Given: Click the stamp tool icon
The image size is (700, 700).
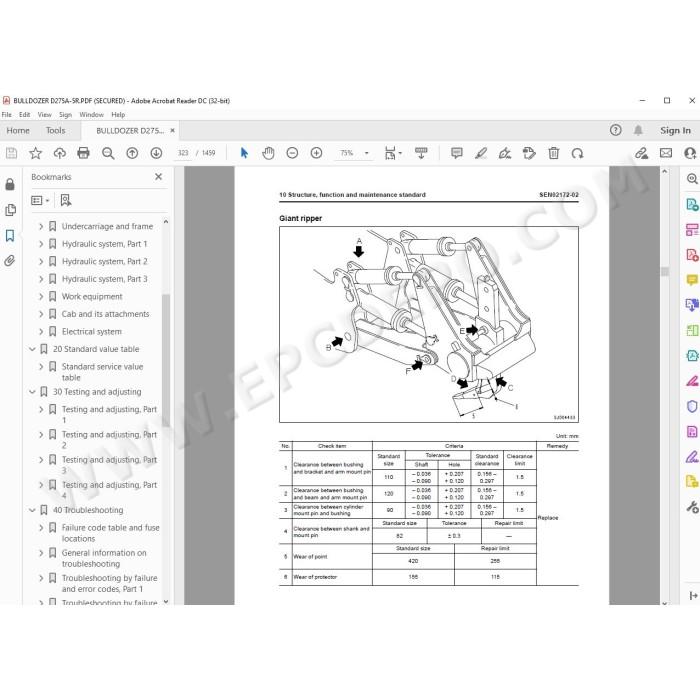Looking at the screenshot, I should pos(529,153).
